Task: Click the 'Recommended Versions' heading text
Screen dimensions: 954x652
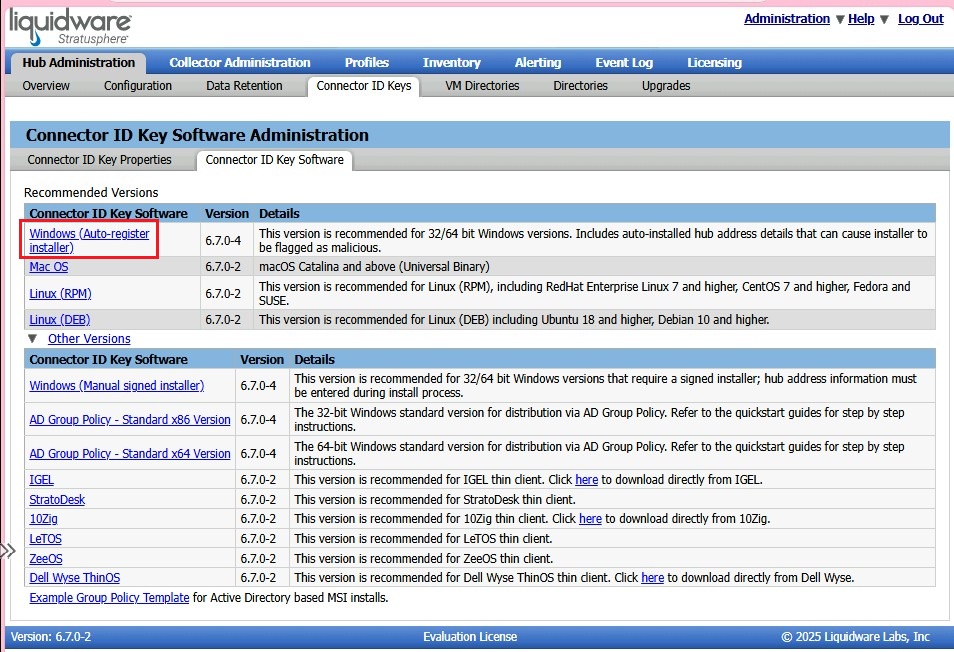Action: coord(91,193)
